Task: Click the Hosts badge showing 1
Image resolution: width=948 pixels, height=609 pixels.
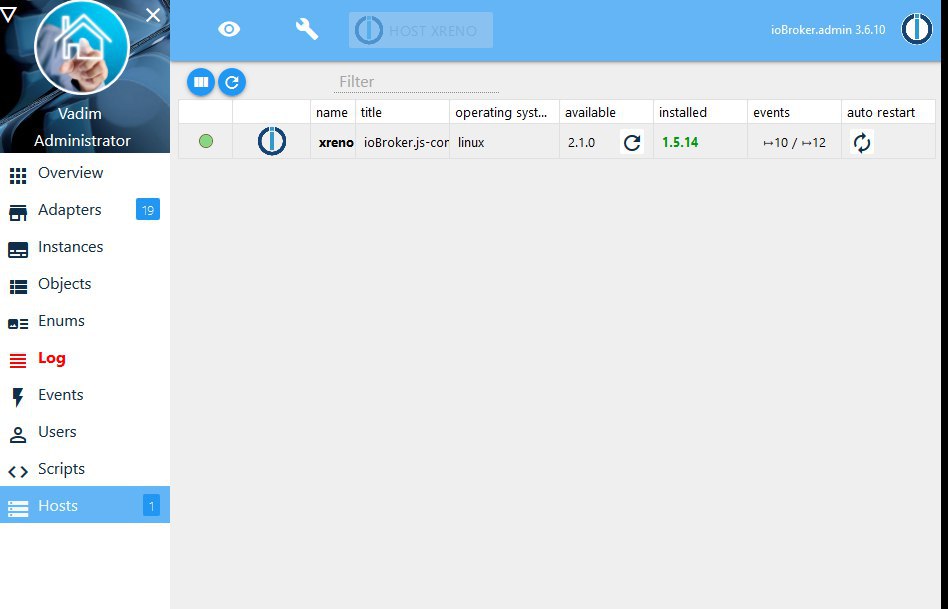Action: [151, 505]
